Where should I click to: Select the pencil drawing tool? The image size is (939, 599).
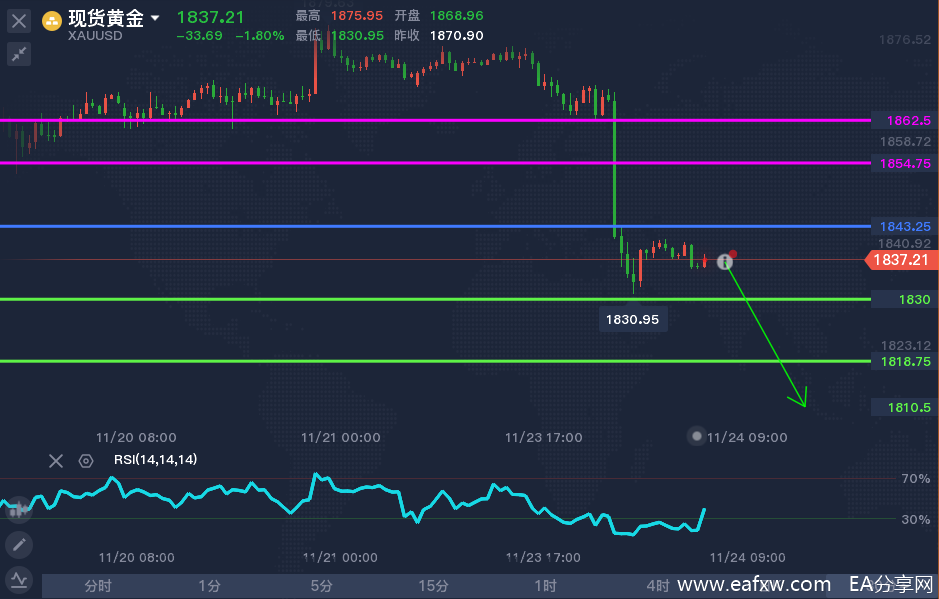[19, 545]
